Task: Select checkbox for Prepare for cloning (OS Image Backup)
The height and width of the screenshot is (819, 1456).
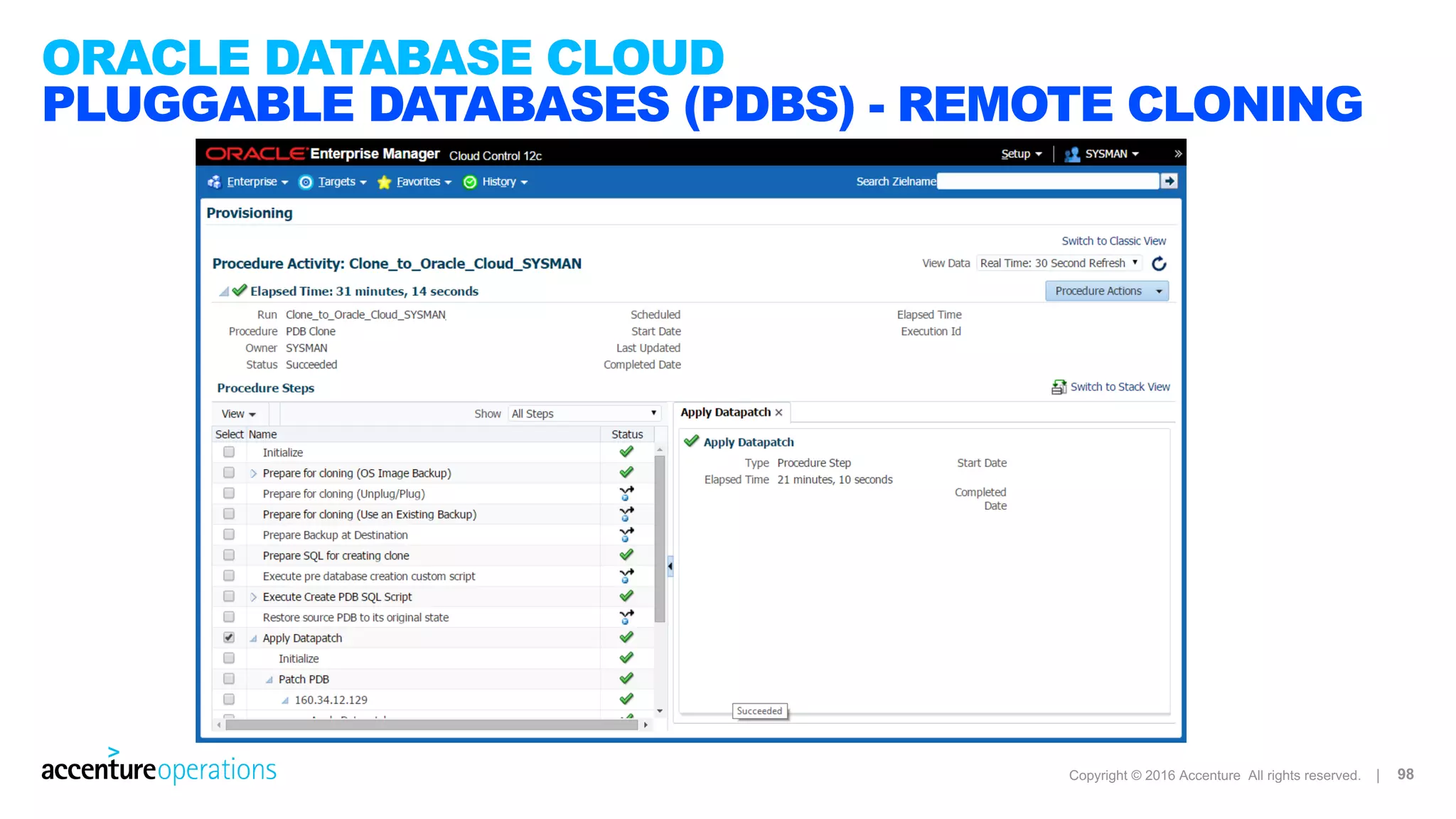Action: pos(229,473)
